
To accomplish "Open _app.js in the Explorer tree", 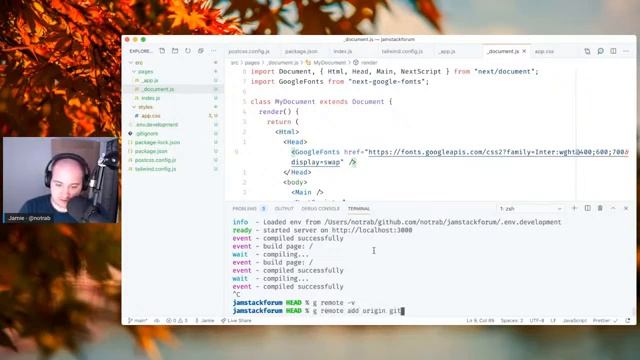I will tap(150, 80).
